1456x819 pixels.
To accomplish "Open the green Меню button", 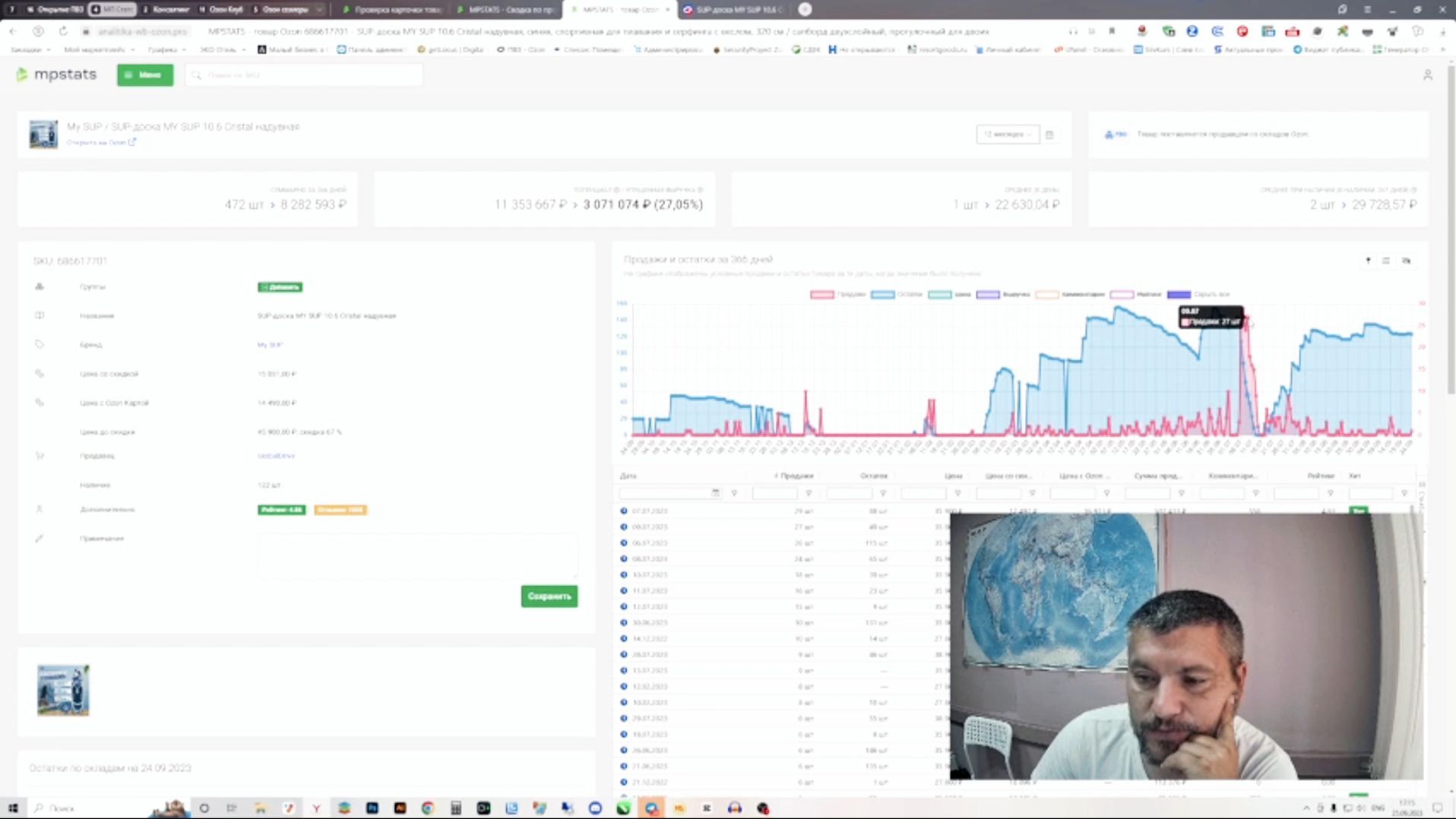I will pyautogui.click(x=145, y=74).
